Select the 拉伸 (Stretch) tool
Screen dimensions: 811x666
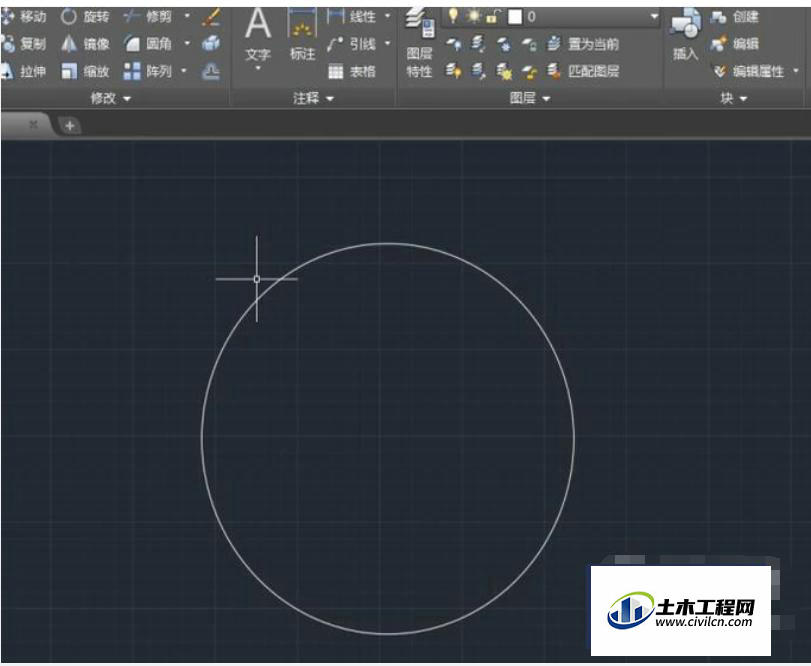tap(24, 71)
